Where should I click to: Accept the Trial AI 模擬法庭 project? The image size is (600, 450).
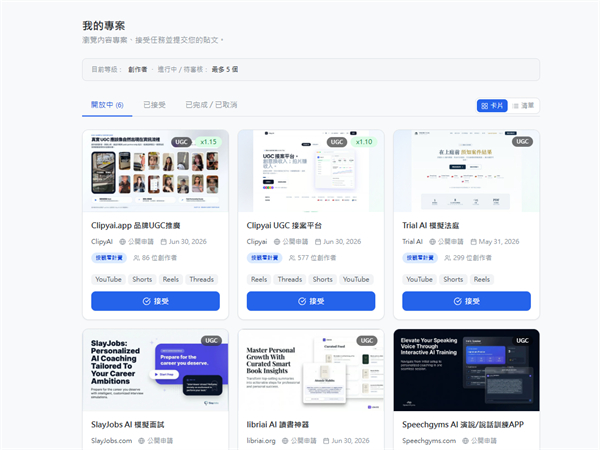466,301
